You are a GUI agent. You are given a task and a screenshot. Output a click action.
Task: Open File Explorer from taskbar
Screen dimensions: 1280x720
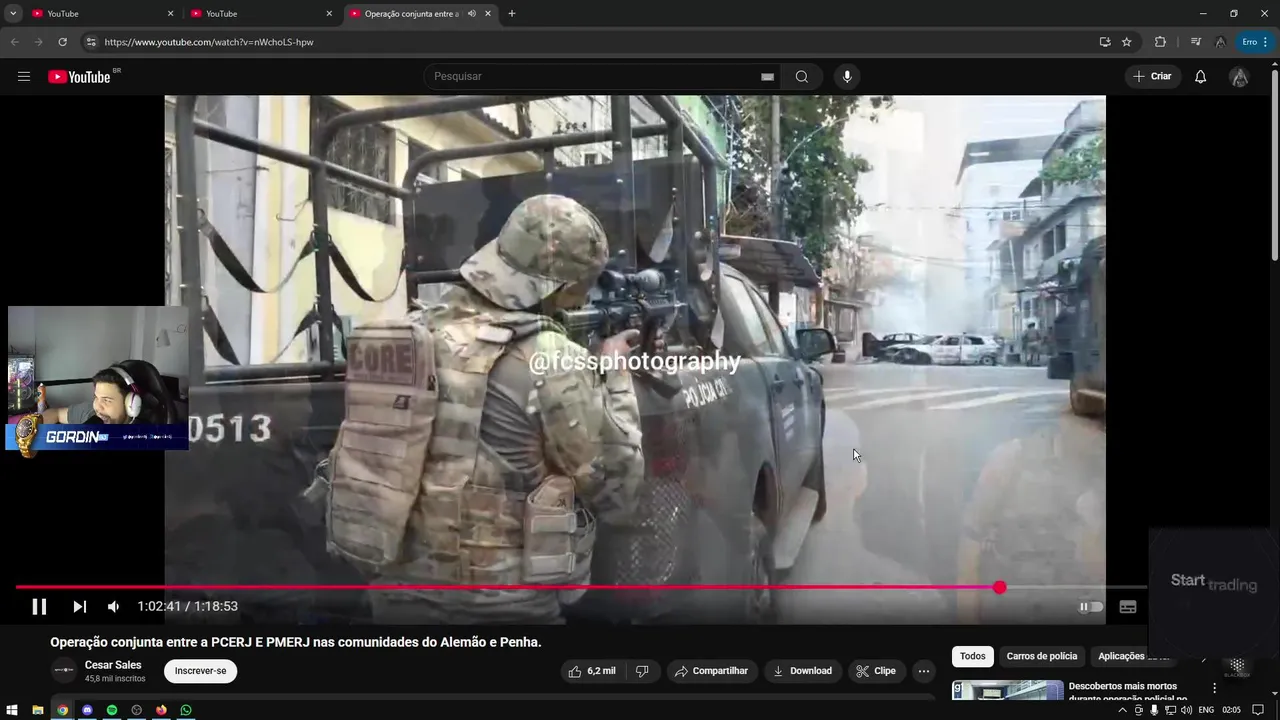(37, 710)
